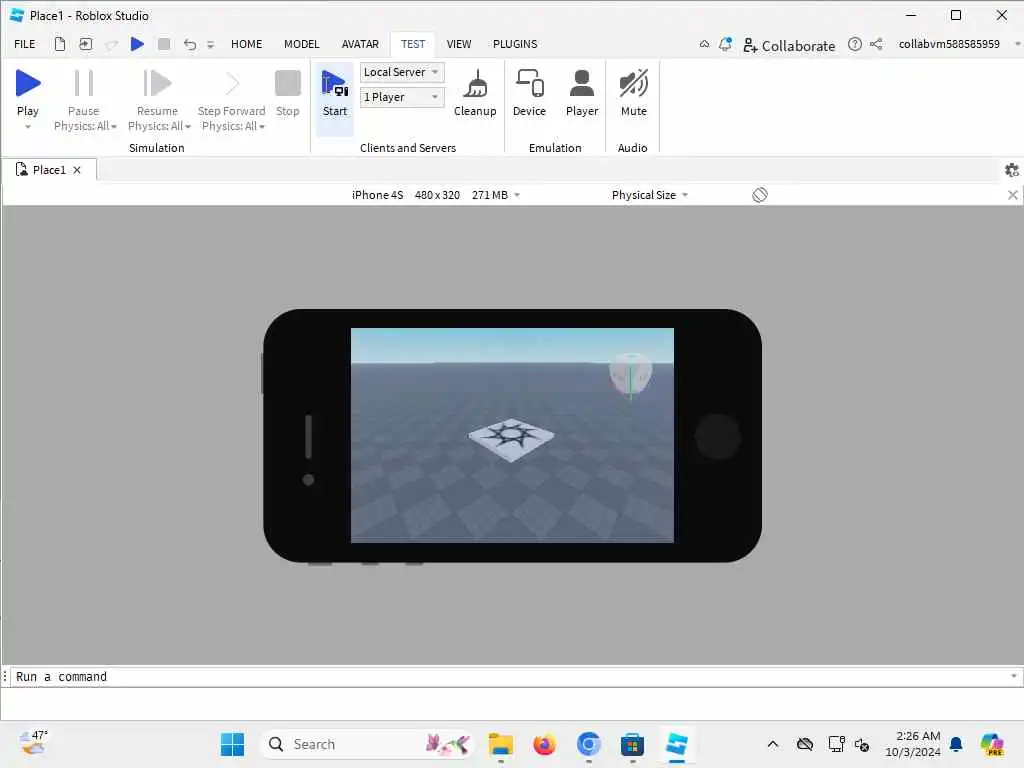Screen dimensions: 1024x768
Task: Switch to the AVATAR ribbon tab
Action: click(360, 44)
